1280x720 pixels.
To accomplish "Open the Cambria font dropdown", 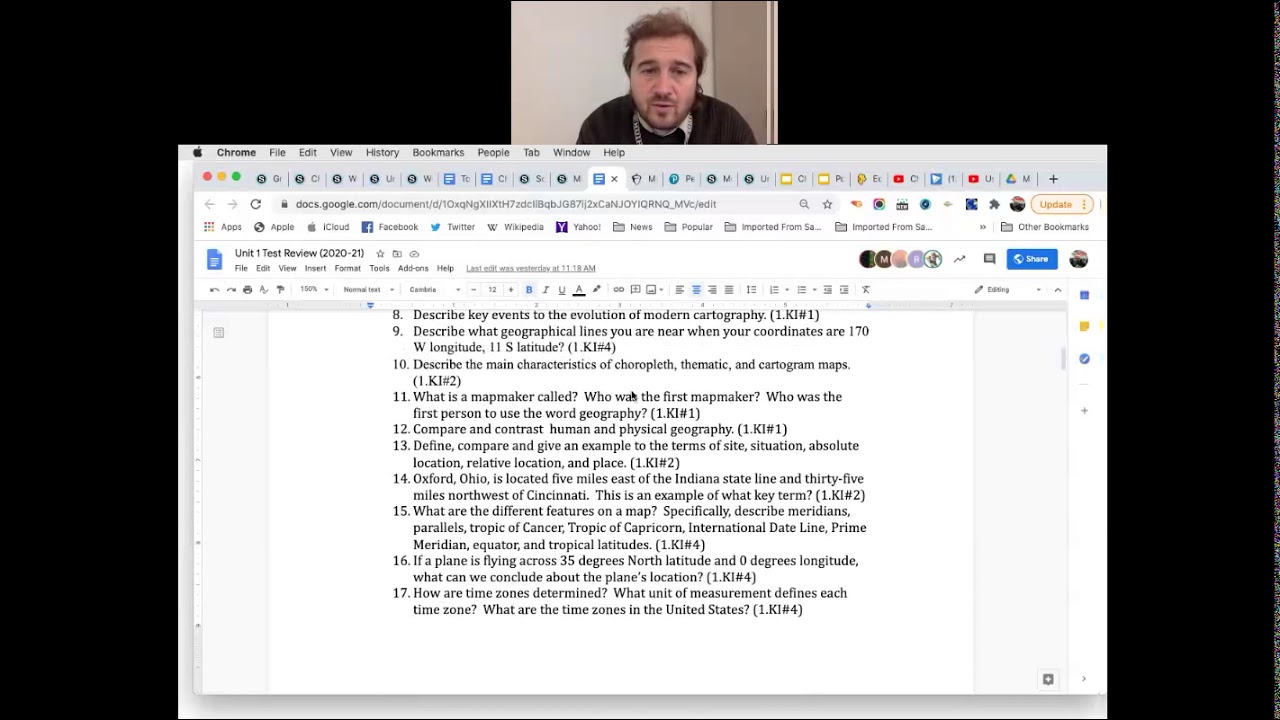I will (x=434, y=290).
